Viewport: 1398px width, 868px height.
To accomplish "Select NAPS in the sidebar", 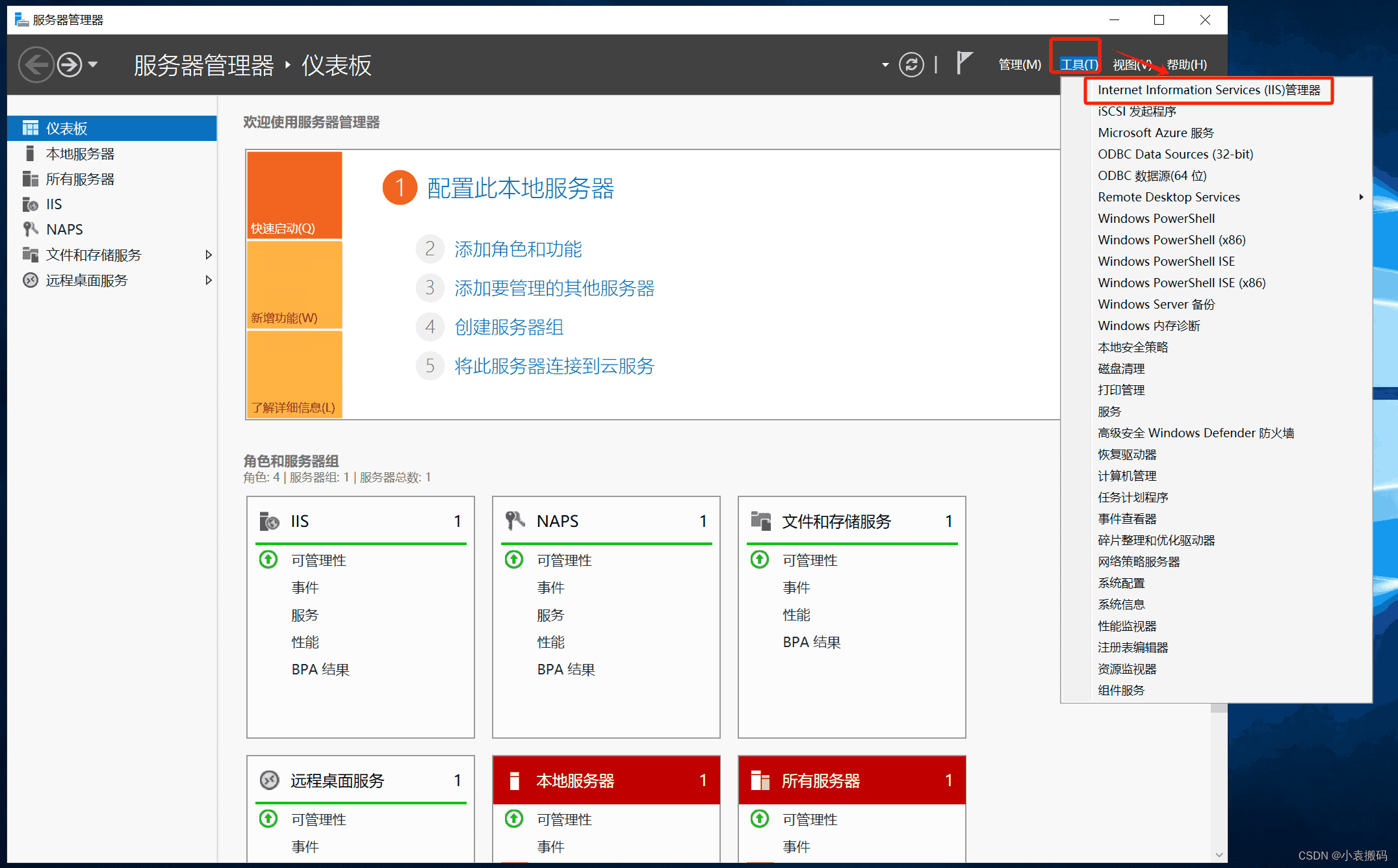I will [x=64, y=229].
